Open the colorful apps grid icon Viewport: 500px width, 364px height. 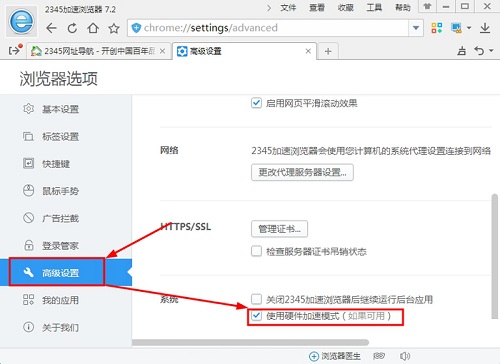[x=437, y=28]
